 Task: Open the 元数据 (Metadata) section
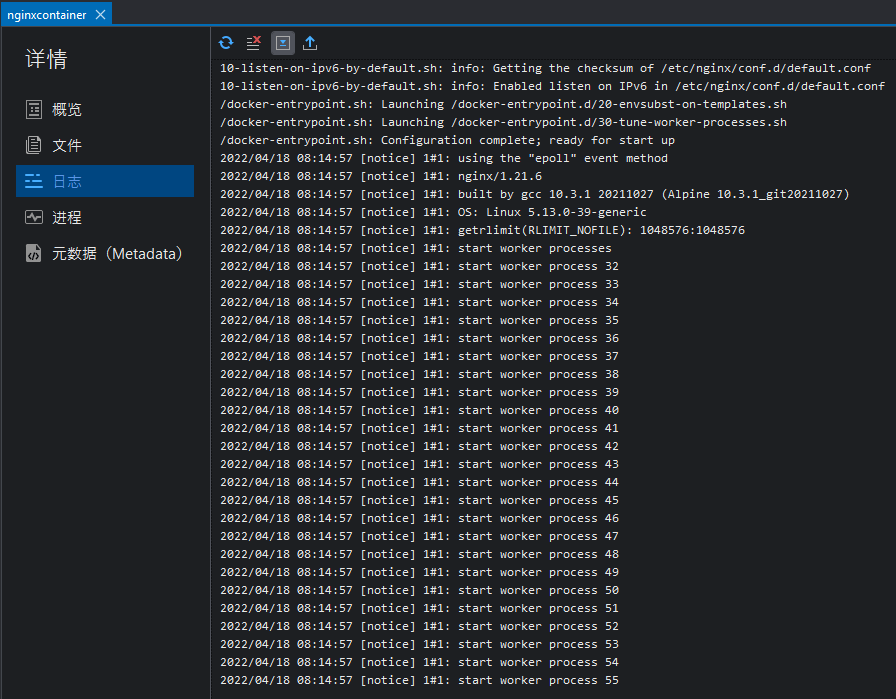tap(105, 253)
